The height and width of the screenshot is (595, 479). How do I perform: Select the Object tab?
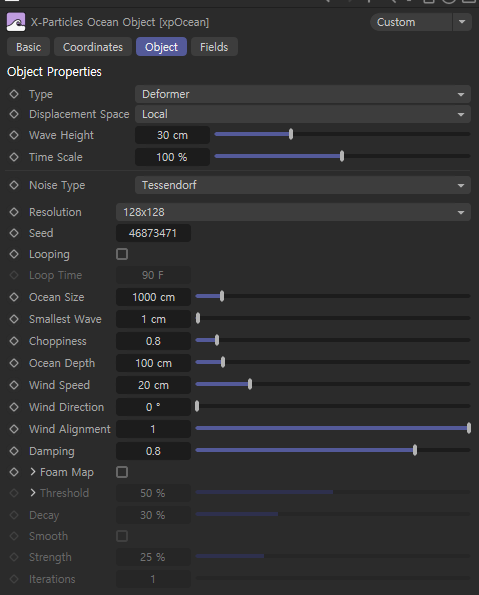click(x=161, y=47)
